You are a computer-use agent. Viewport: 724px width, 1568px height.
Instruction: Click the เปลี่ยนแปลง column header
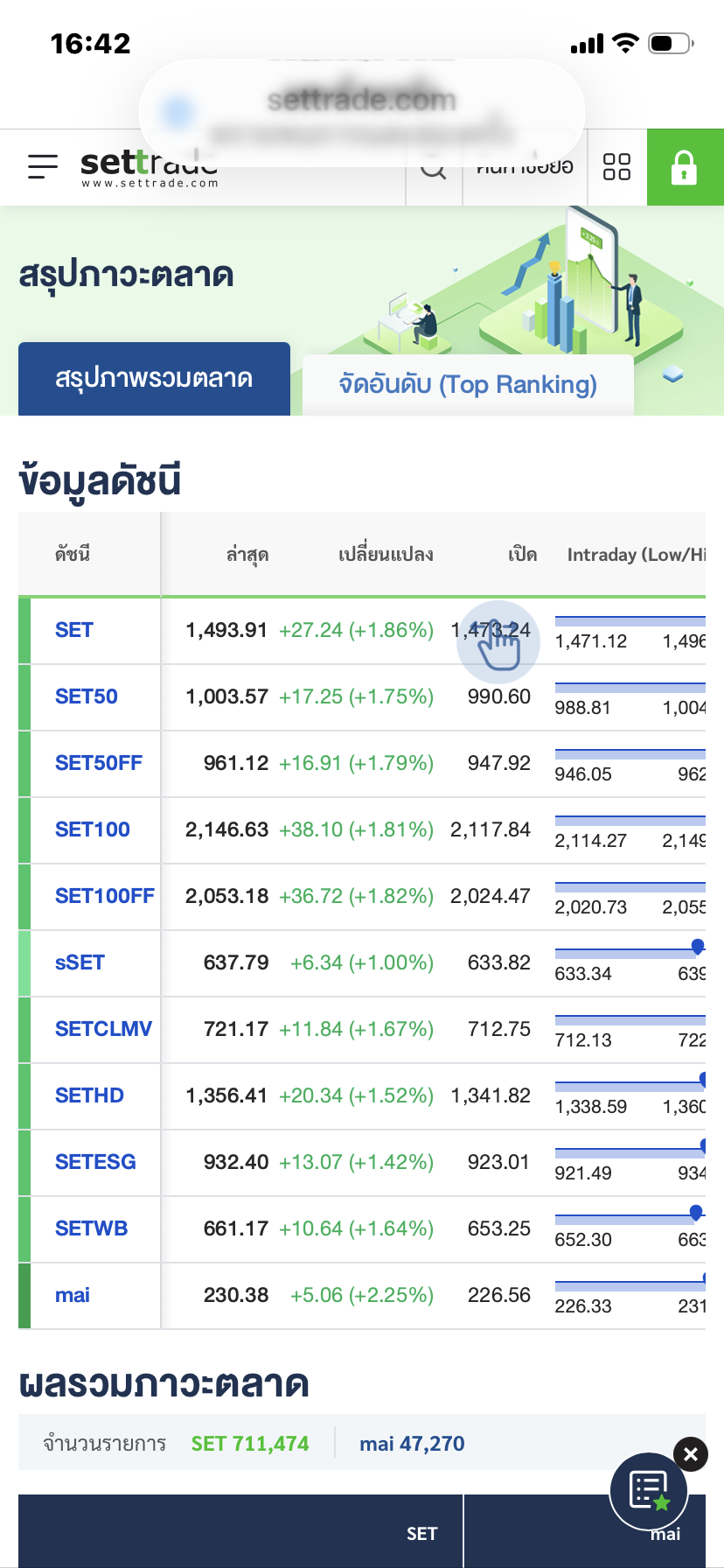[x=386, y=555]
